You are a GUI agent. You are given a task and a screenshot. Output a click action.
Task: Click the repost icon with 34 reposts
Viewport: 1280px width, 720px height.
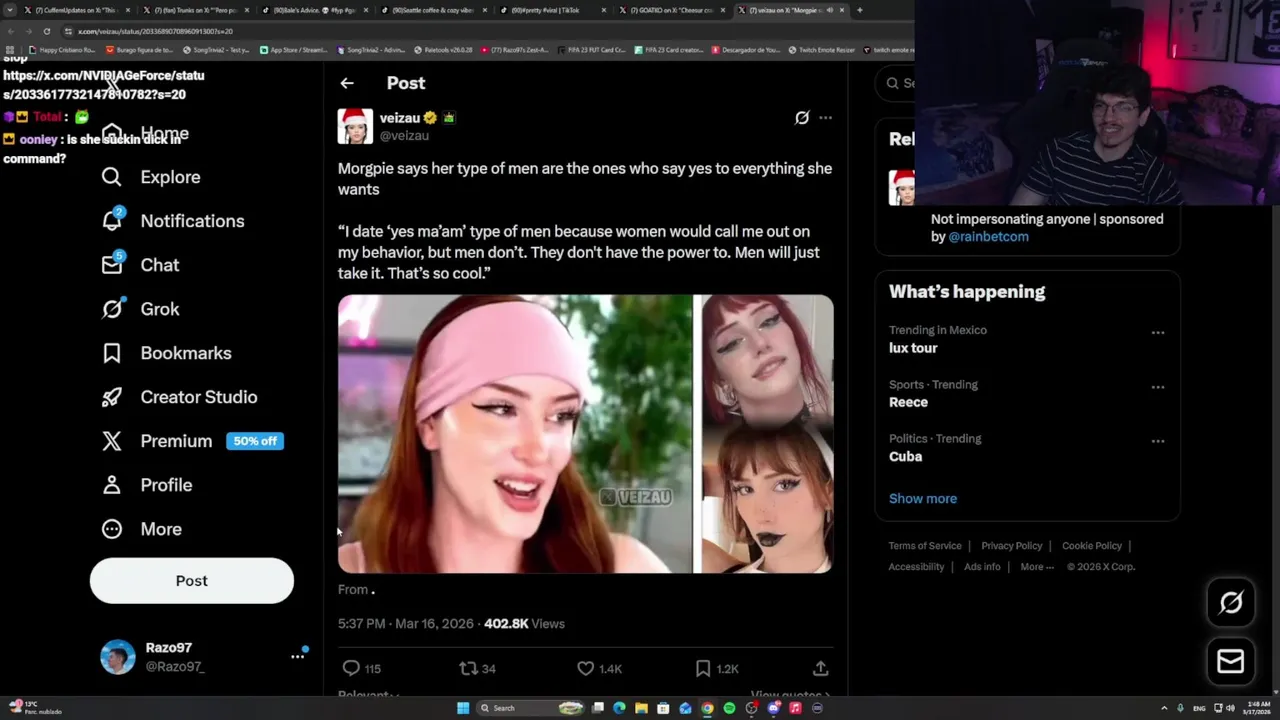coord(468,668)
